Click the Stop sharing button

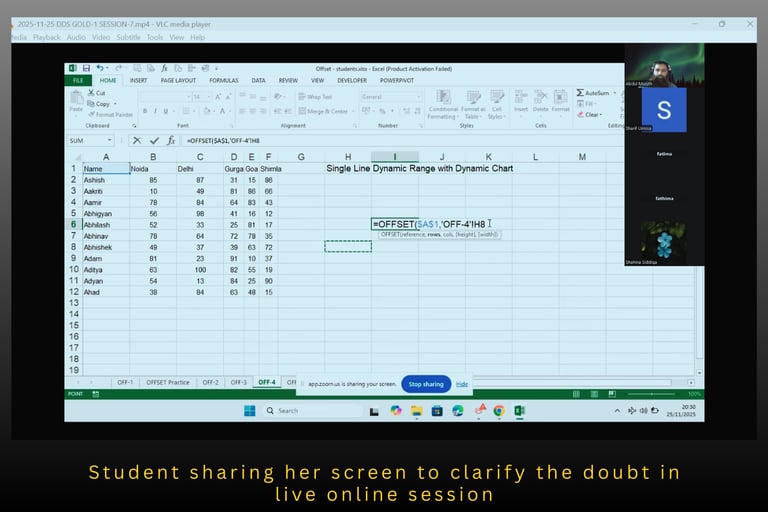coord(426,384)
